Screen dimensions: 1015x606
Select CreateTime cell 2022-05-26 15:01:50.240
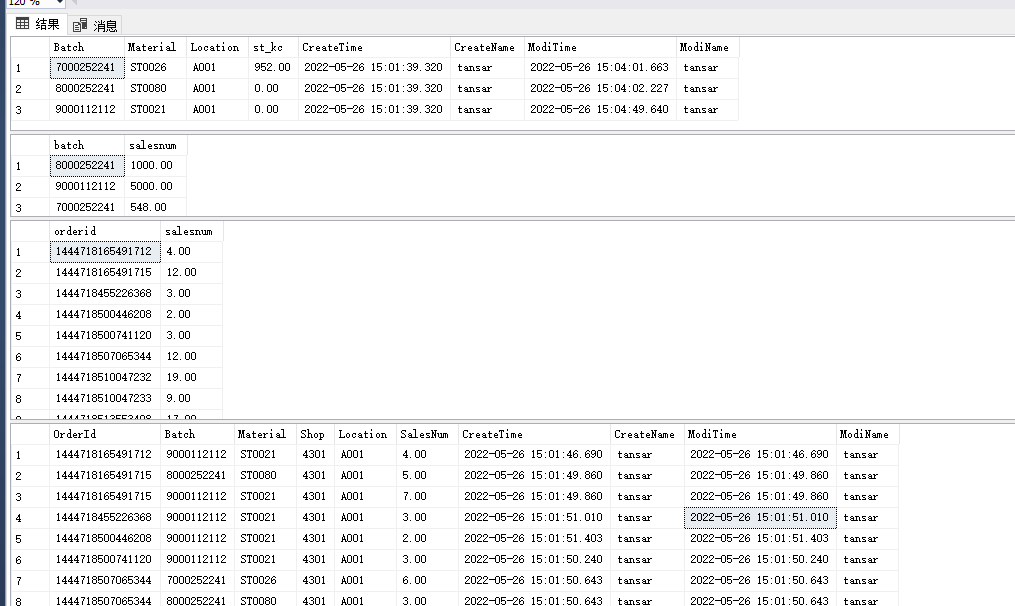(534, 559)
